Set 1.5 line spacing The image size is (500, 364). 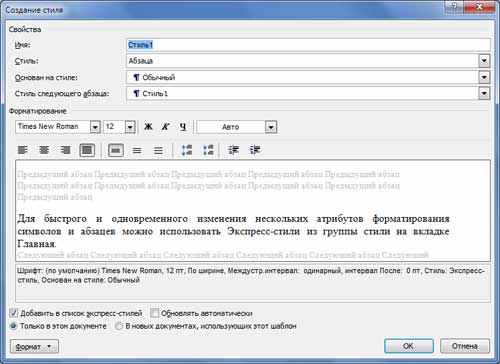tap(137, 150)
